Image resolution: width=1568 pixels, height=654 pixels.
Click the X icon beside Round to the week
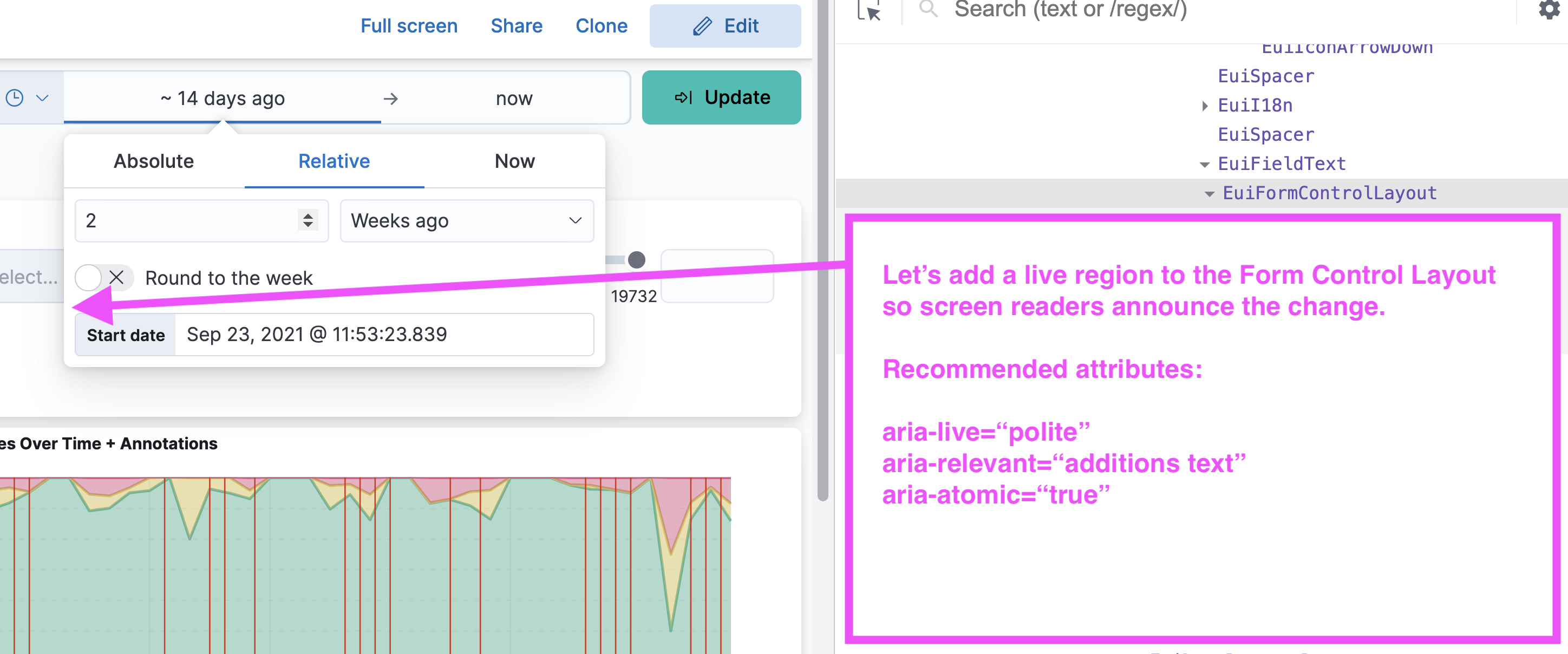point(116,277)
